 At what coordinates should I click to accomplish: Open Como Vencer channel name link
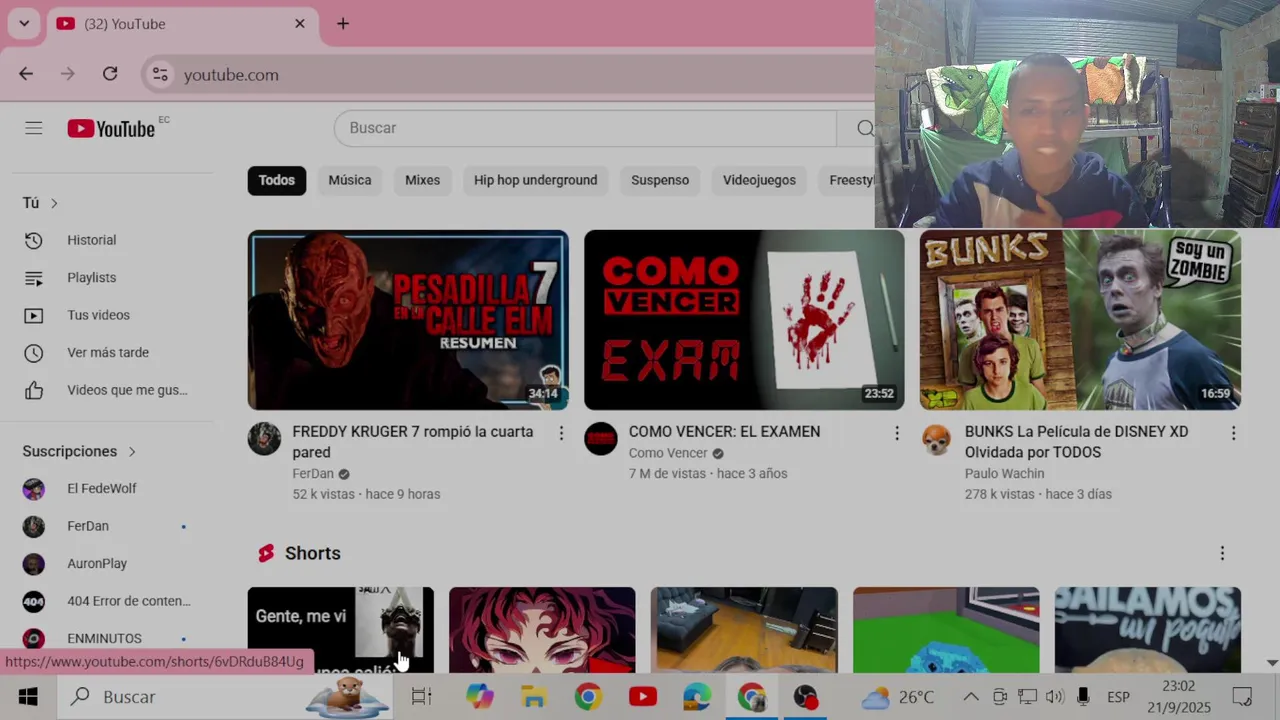tap(668, 453)
